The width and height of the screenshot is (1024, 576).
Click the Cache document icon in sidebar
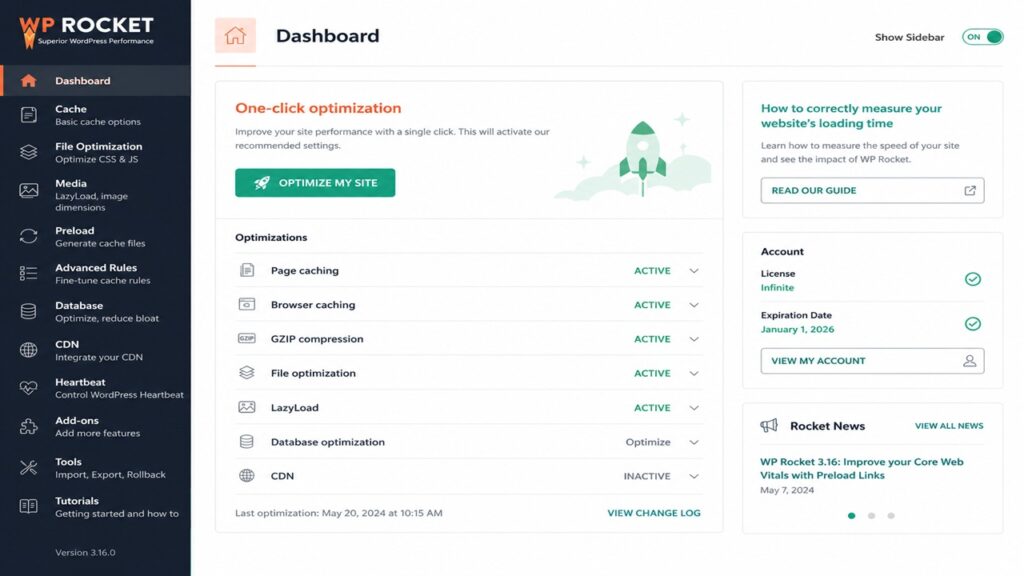point(28,115)
